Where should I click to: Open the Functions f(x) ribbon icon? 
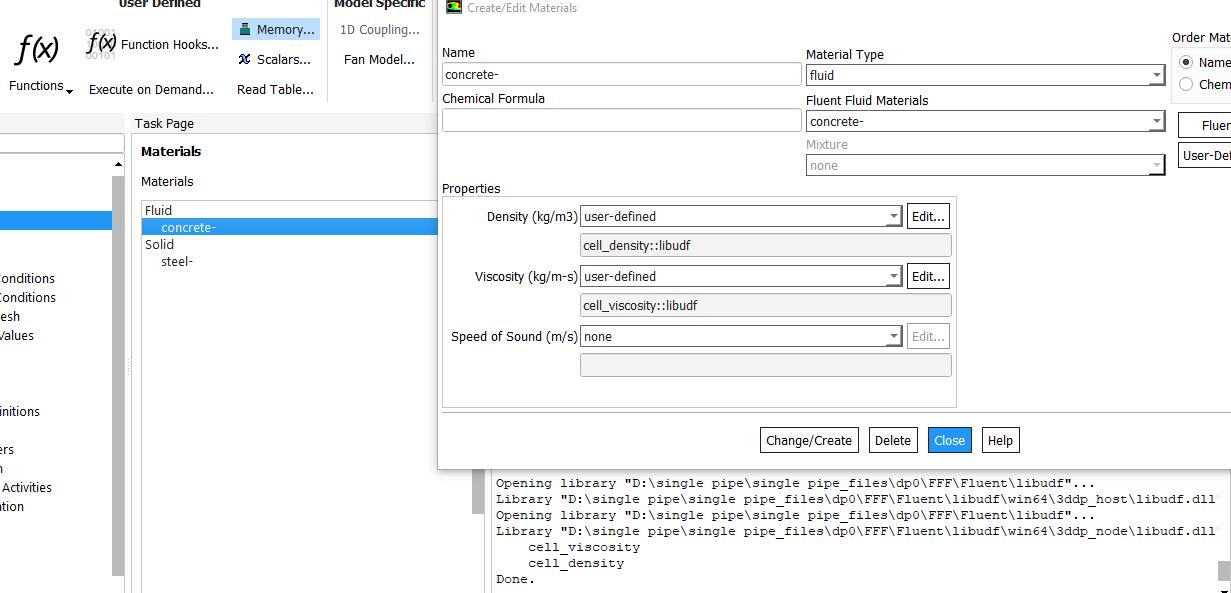[36, 48]
